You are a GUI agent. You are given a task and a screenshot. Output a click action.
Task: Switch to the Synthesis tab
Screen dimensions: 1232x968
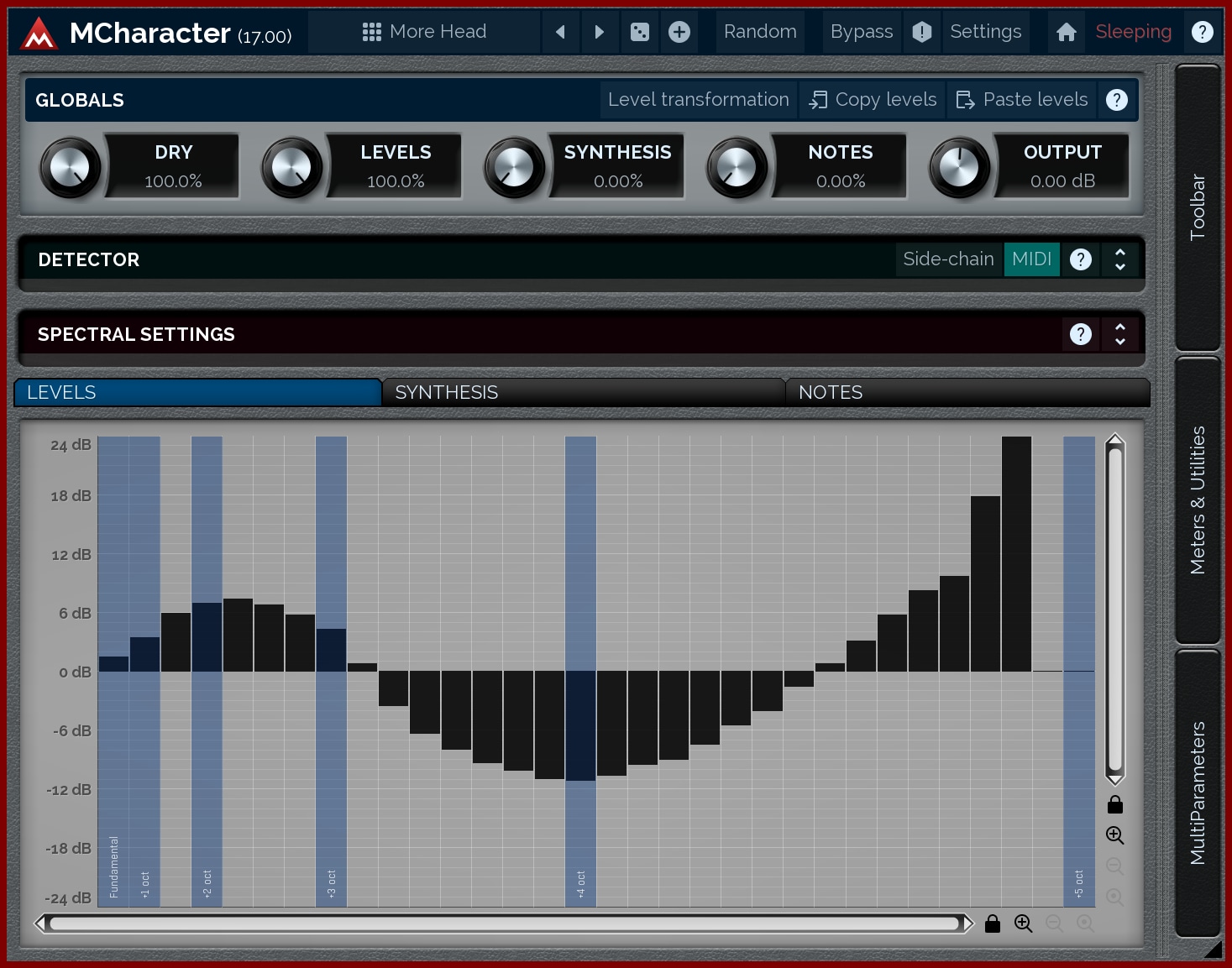pyautogui.click(x=582, y=392)
